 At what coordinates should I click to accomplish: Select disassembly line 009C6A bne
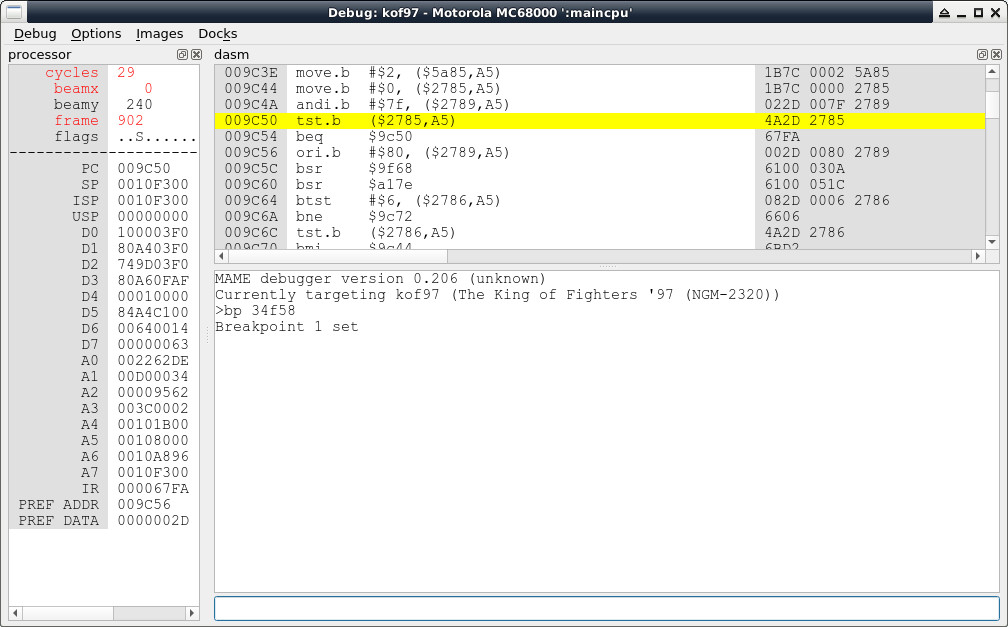coord(600,217)
